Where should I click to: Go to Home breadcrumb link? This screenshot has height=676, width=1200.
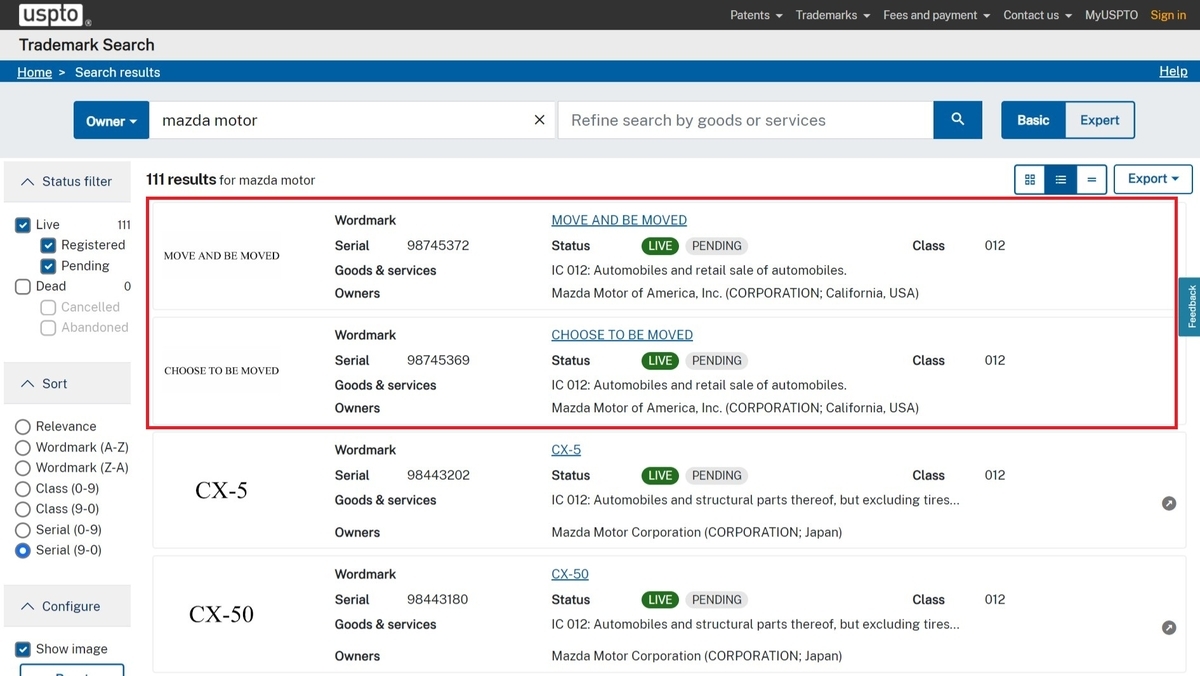point(34,72)
